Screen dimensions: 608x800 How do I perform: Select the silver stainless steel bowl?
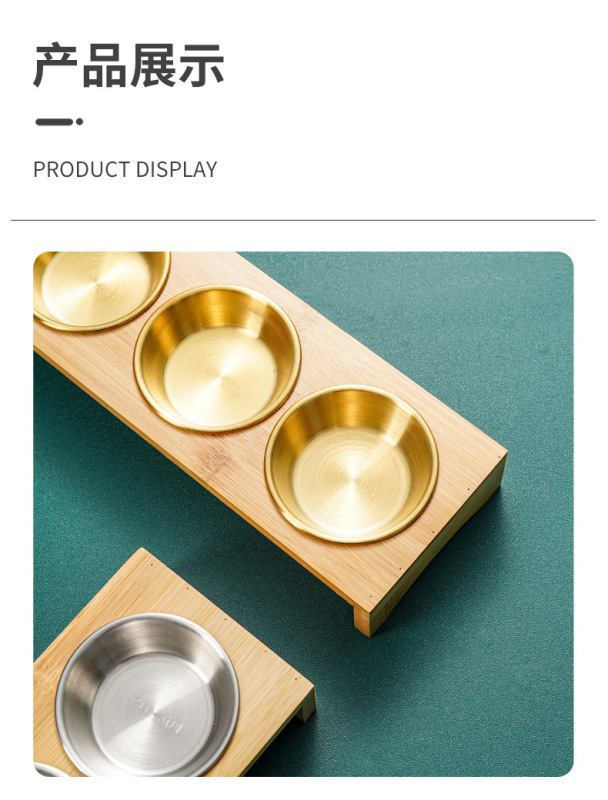click(x=147, y=695)
